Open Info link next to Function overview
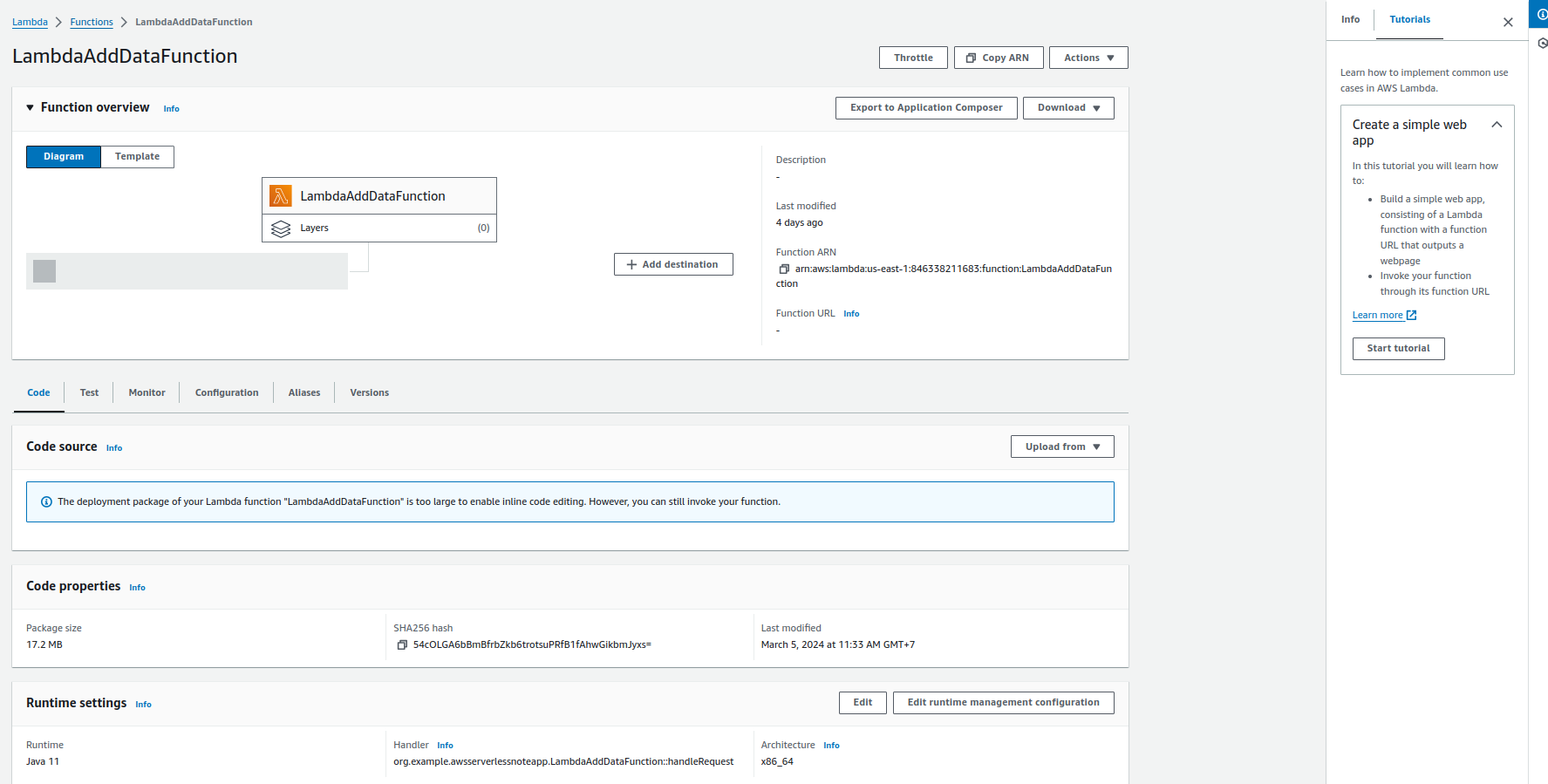 click(x=171, y=109)
